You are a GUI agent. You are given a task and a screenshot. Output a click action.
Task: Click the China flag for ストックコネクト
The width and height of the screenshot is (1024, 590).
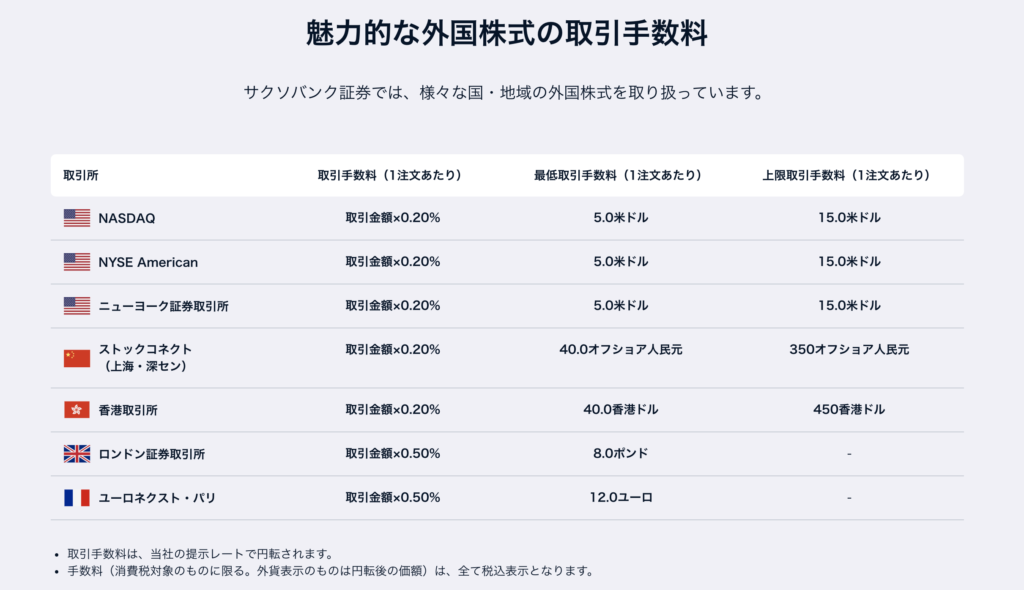click(77, 358)
